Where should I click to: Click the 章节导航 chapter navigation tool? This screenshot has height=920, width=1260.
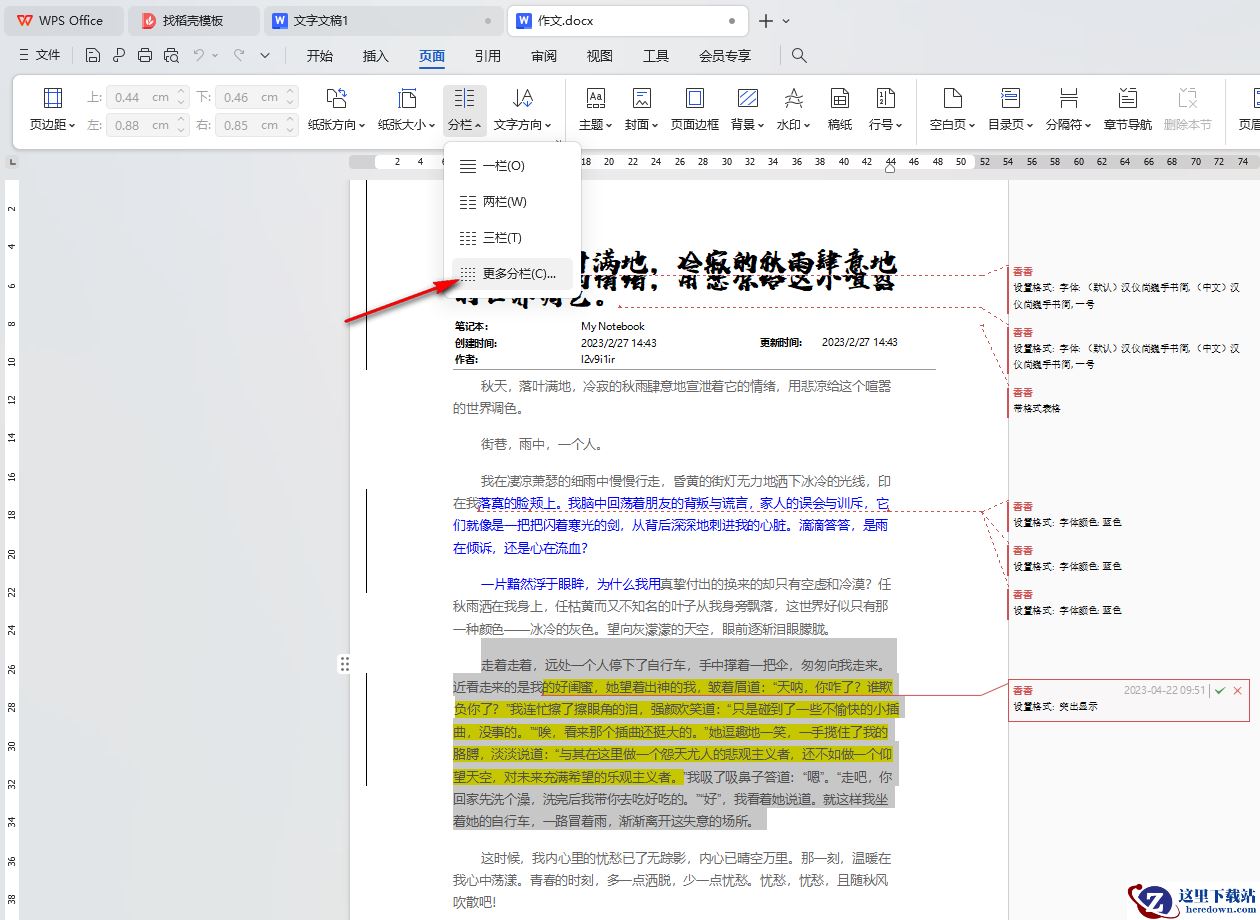pos(1127,109)
